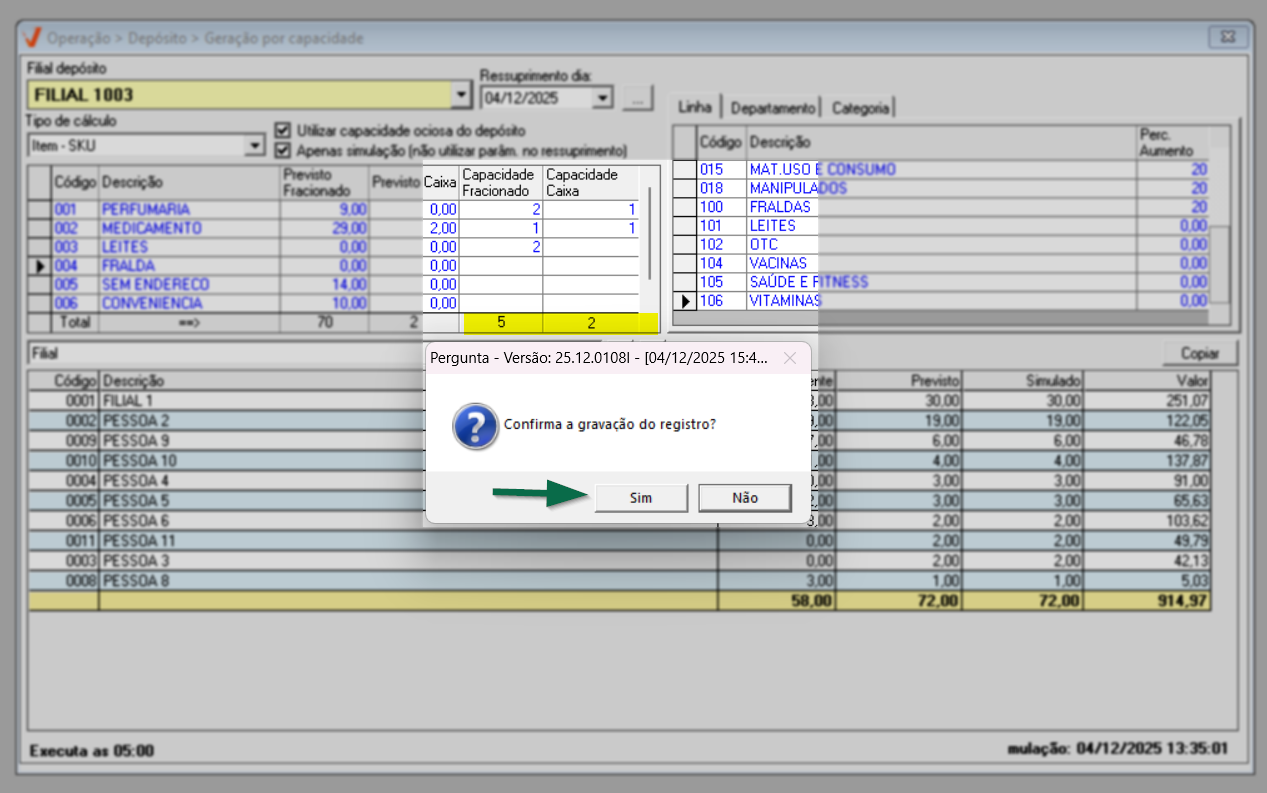Click the window close button in title bar

click(x=1223, y=38)
